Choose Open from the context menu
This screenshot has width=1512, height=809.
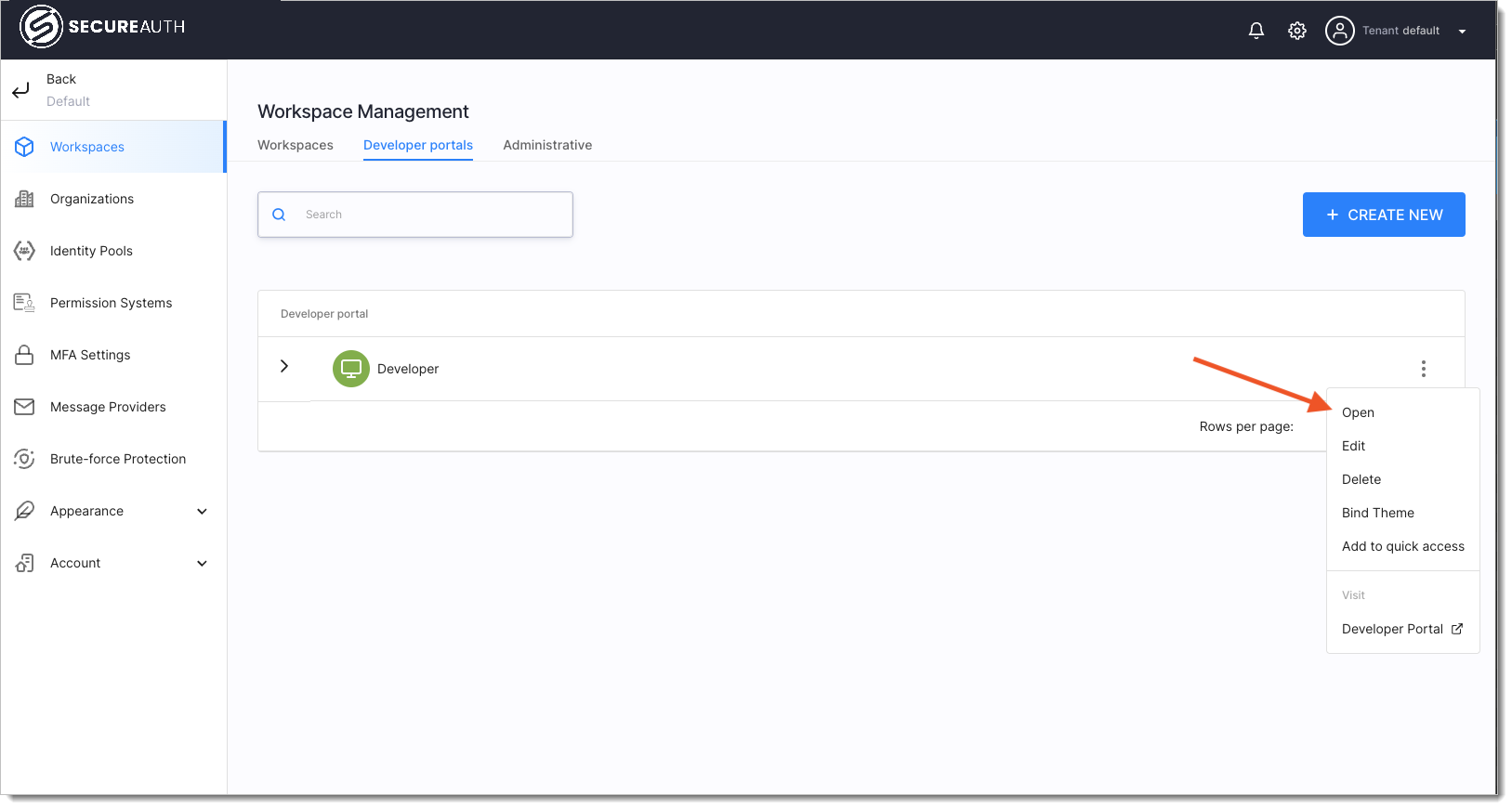point(1402,412)
